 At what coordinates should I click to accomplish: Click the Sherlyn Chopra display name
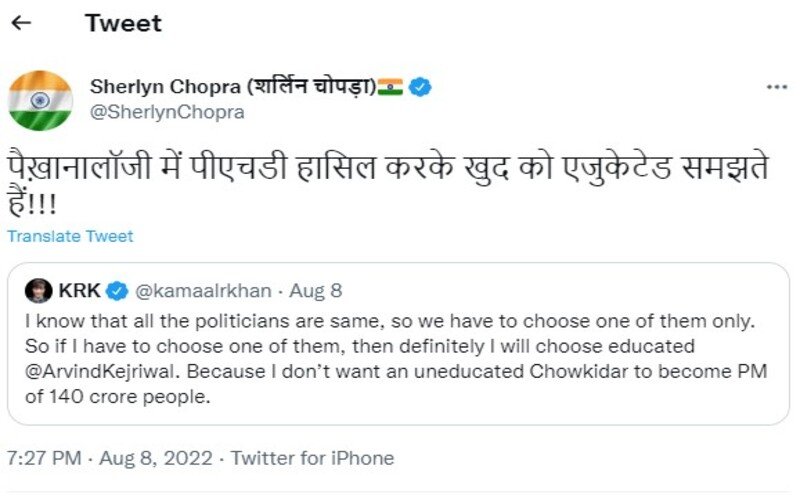(232, 87)
